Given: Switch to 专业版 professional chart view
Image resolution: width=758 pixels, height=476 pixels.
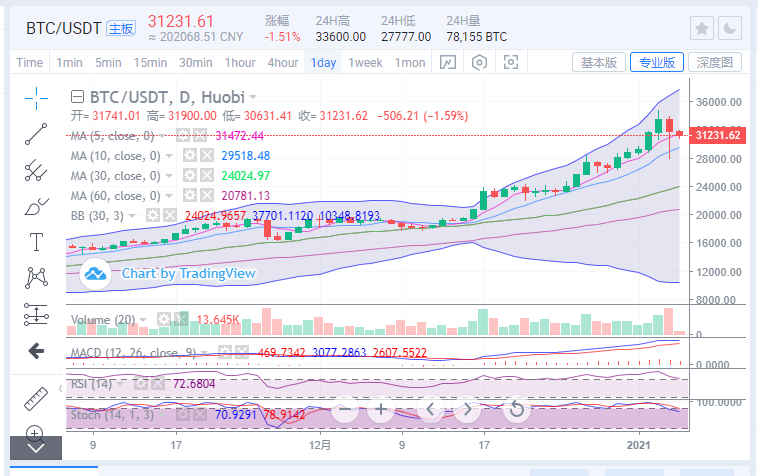Looking at the screenshot, I should coord(657,62).
